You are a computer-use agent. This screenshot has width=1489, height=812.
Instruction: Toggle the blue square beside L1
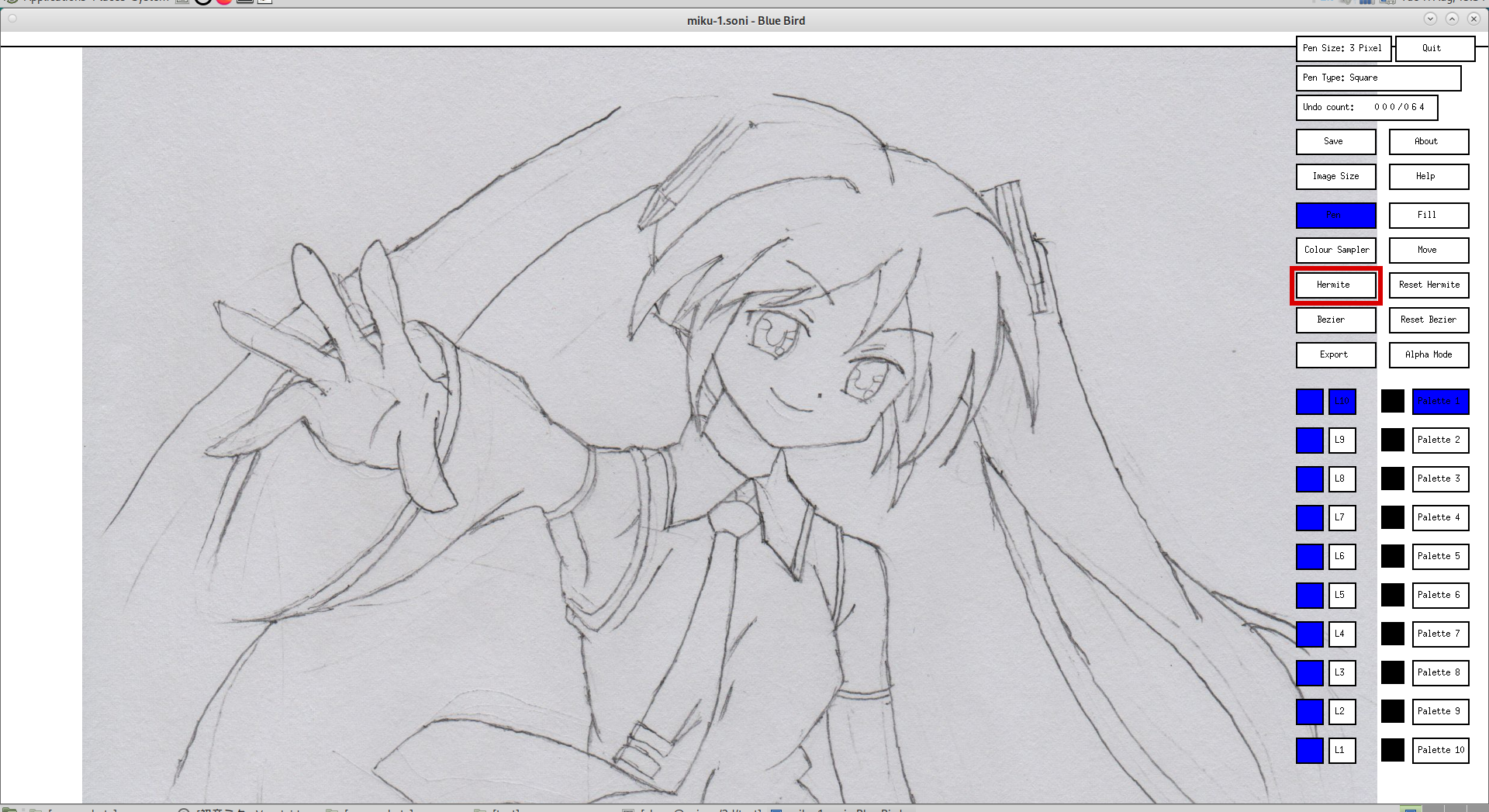(1310, 750)
